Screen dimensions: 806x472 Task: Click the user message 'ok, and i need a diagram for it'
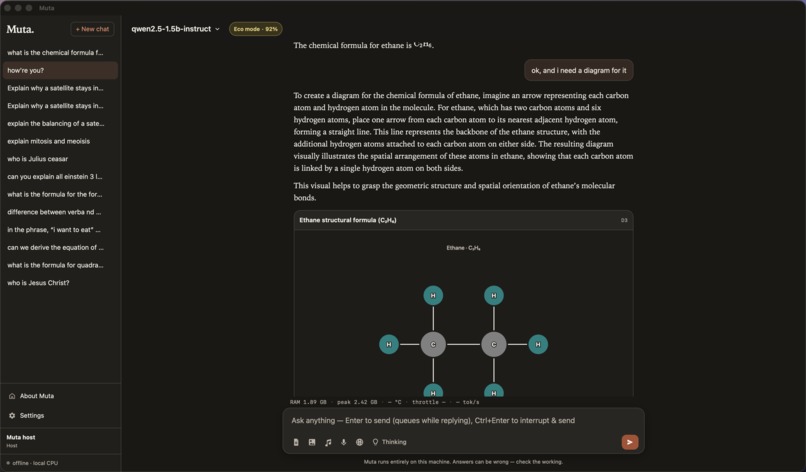click(579, 70)
